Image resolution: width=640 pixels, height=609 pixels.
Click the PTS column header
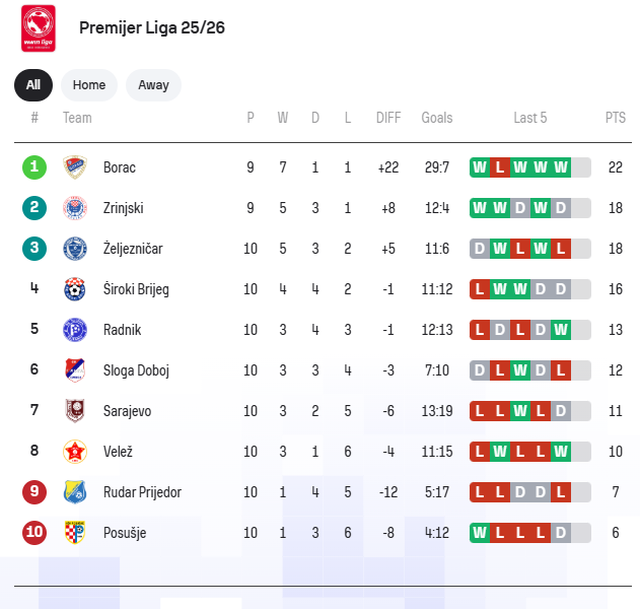615,118
